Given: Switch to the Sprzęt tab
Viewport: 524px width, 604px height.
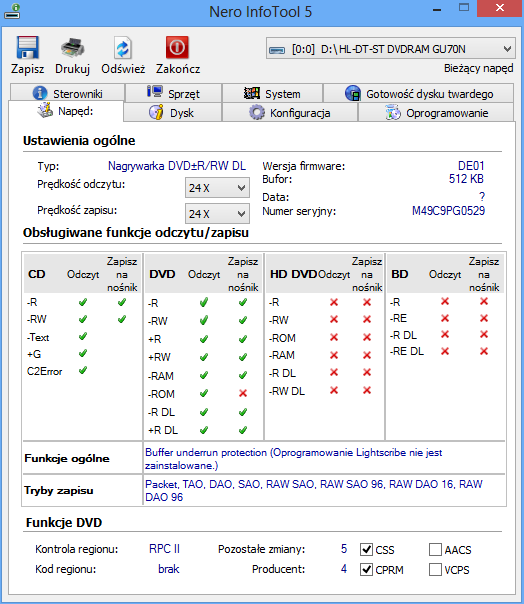Looking at the screenshot, I should (173, 93).
